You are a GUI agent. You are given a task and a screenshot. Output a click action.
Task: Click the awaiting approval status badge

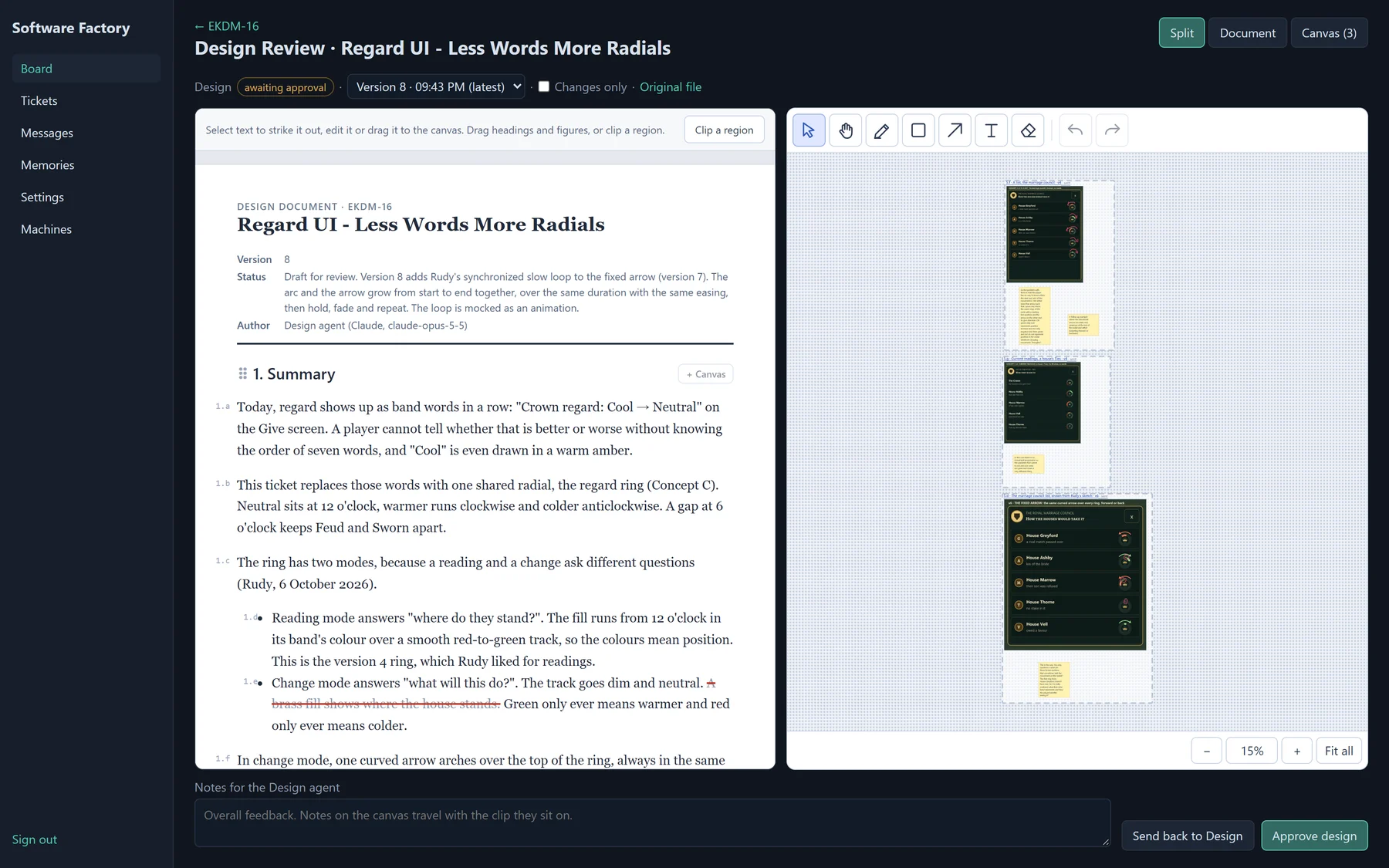pos(286,87)
